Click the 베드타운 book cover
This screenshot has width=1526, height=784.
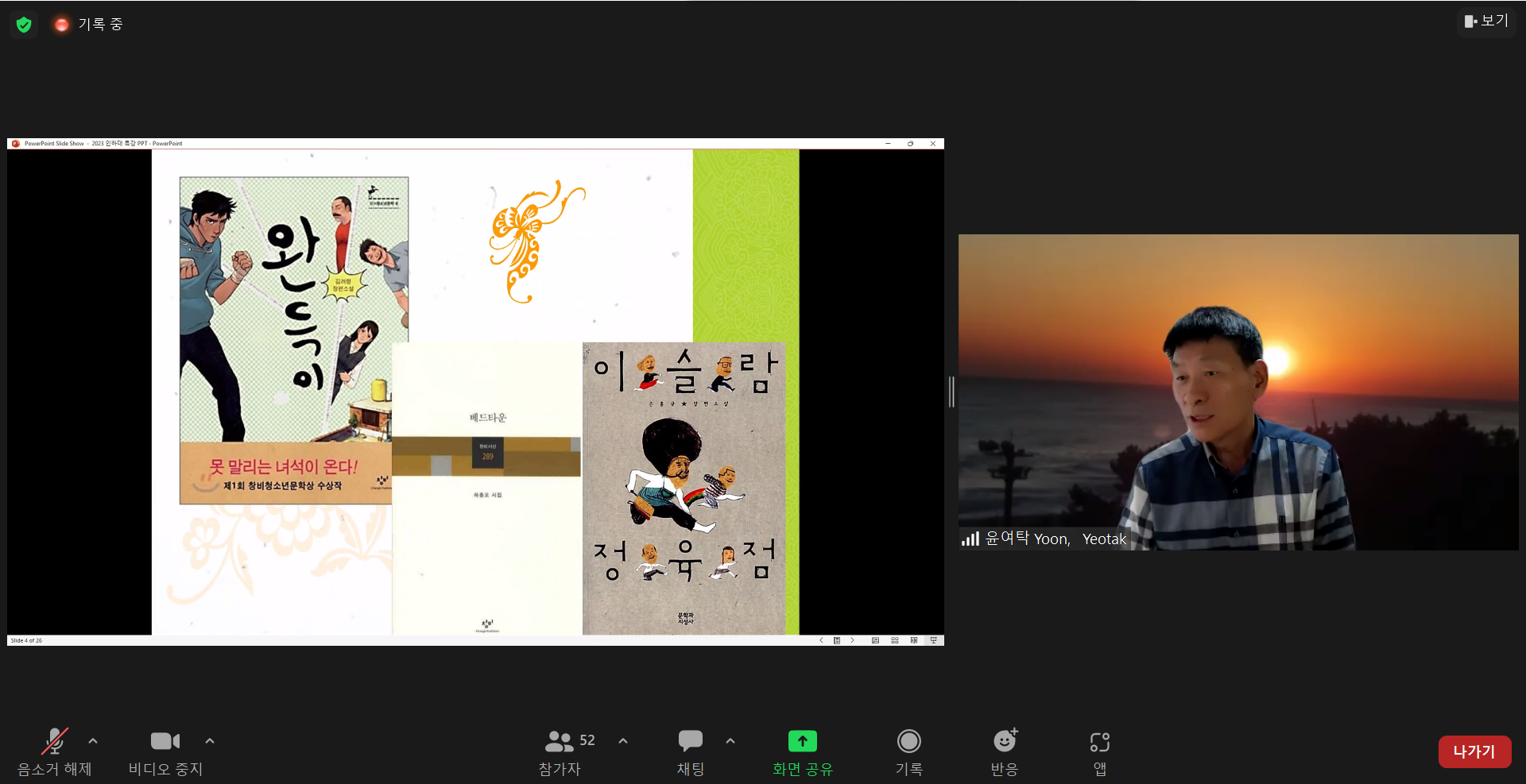(x=487, y=489)
